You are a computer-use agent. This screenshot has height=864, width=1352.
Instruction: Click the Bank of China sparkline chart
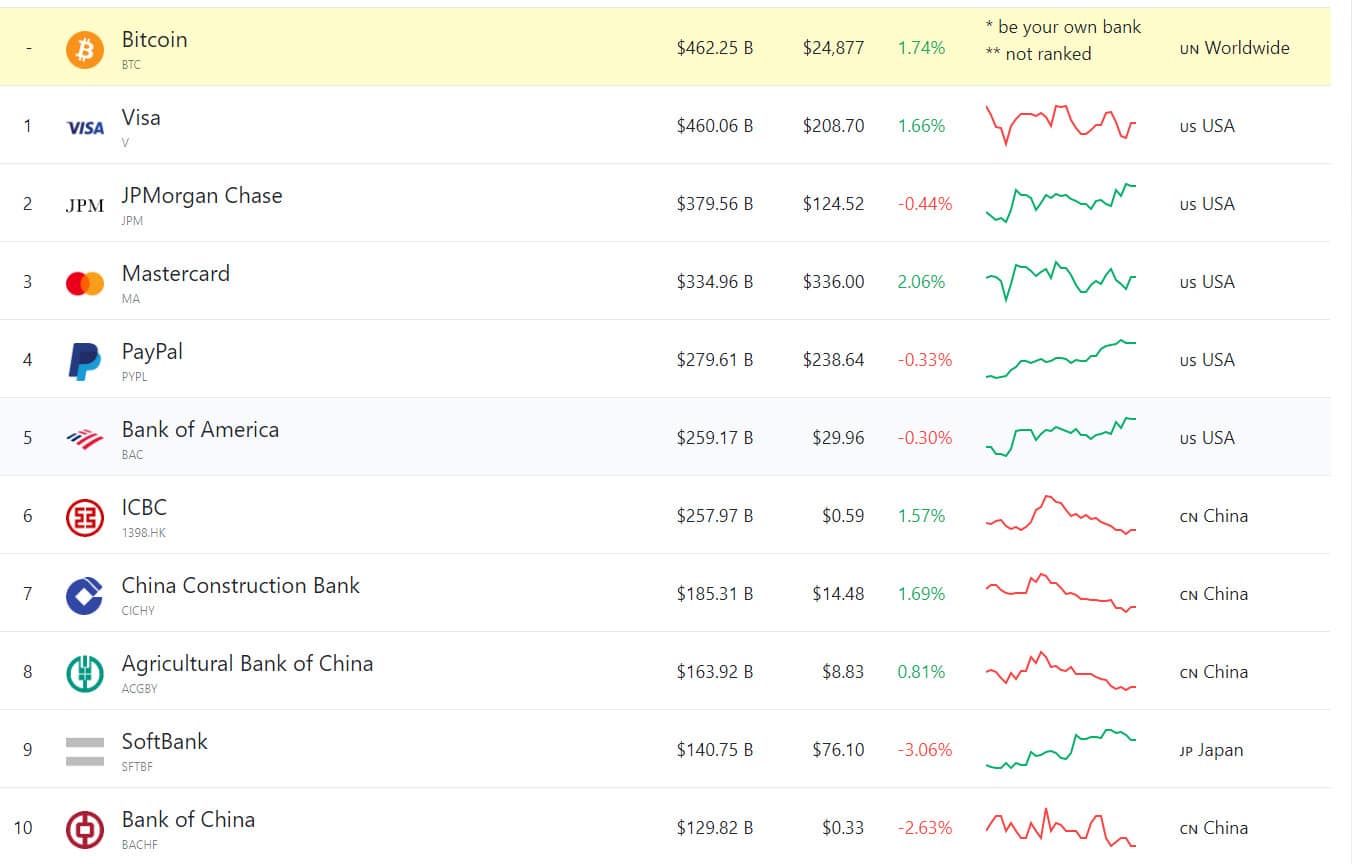(1061, 827)
